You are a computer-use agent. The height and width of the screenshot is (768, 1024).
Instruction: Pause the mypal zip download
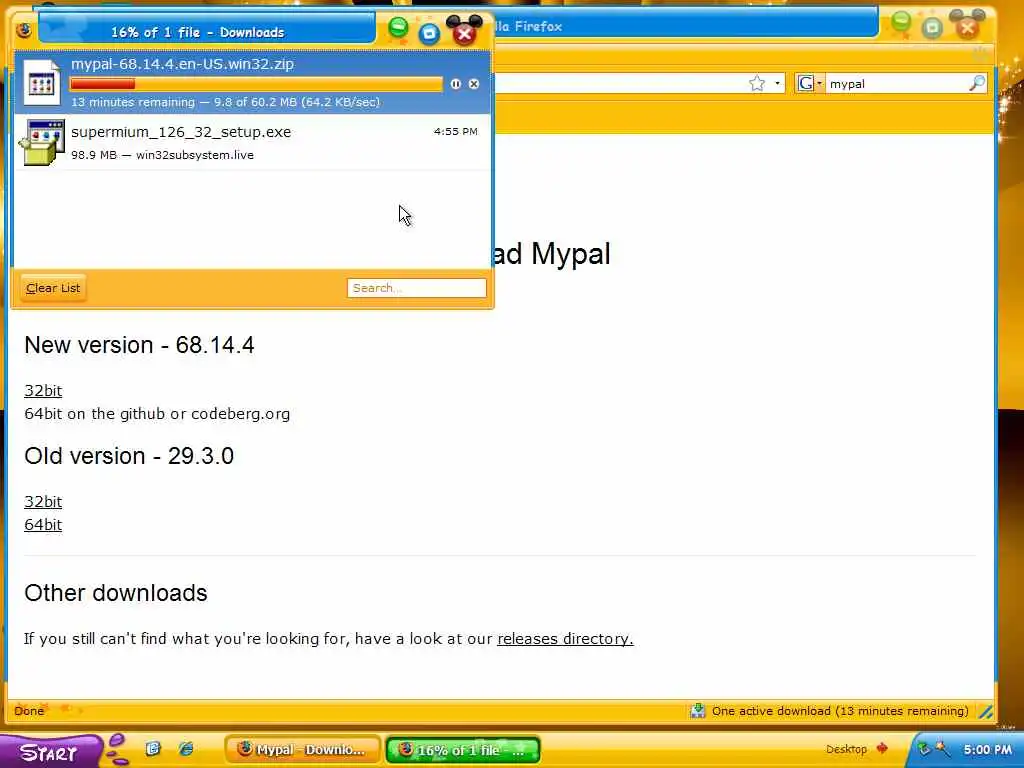coord(455,84)
